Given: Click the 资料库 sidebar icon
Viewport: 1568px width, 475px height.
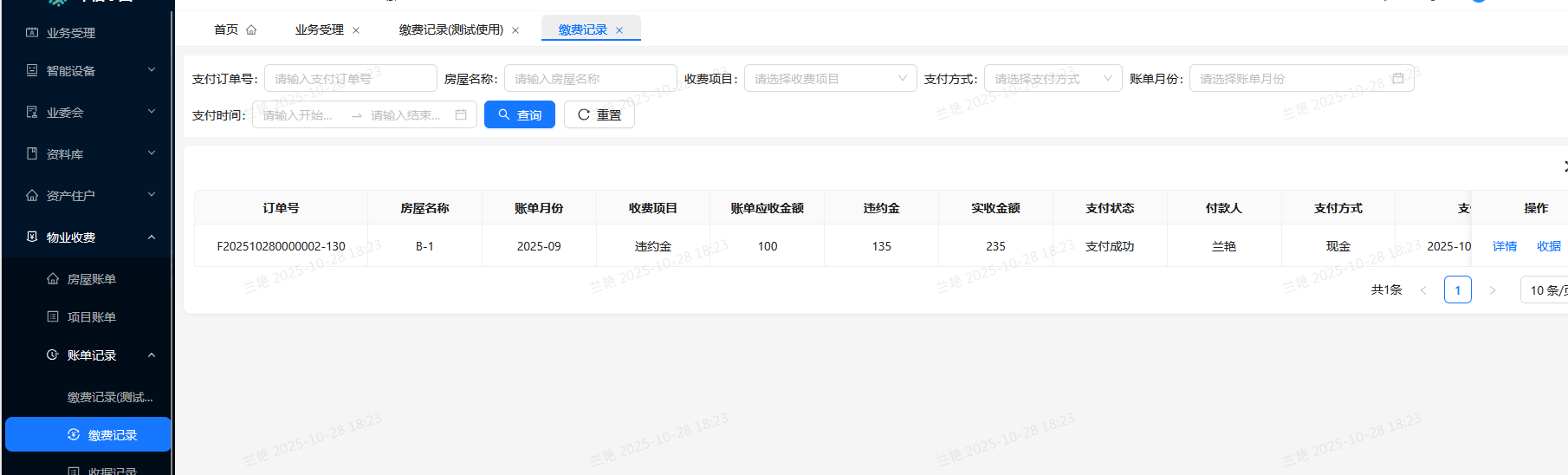Looking at the screenshot, I should pyautogui.click(x=32, y=153).
